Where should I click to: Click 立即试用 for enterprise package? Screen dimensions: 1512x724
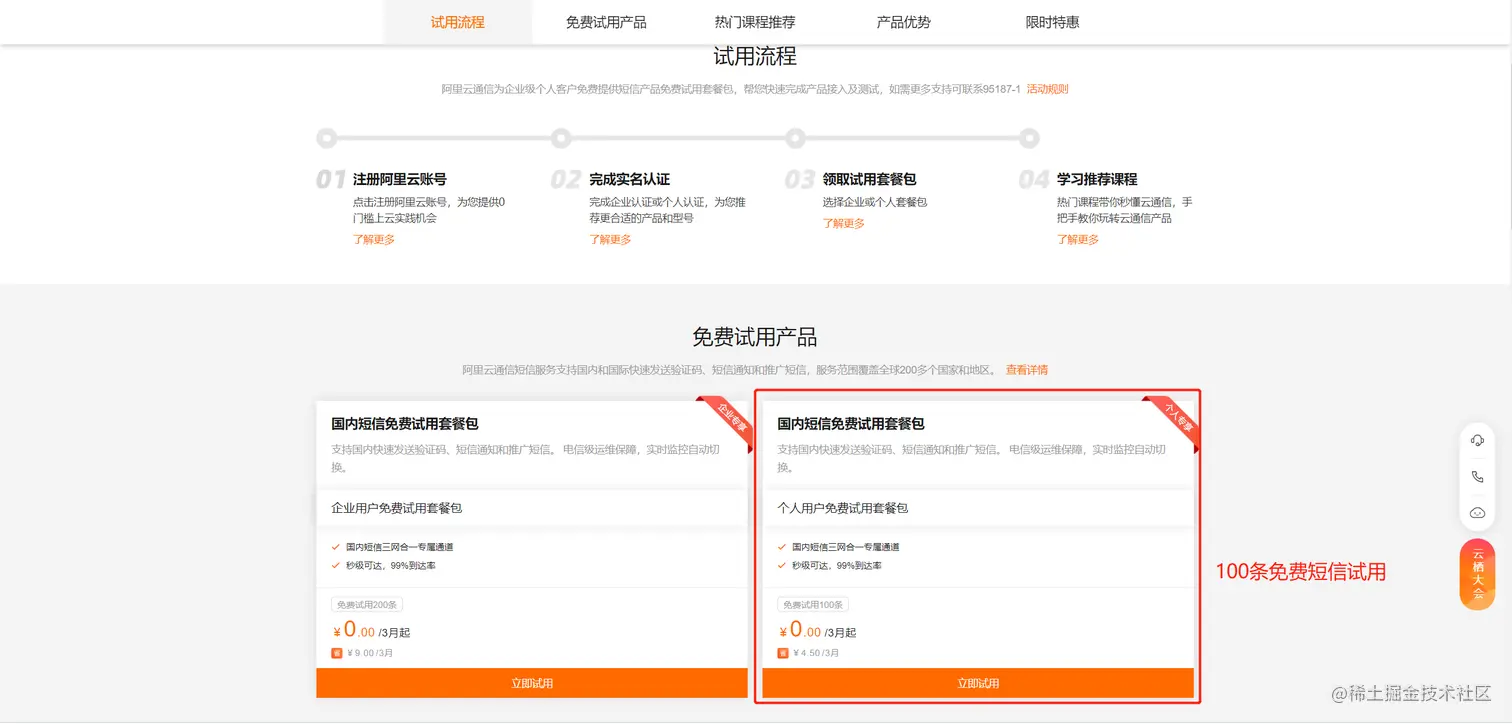[x=532, y=683]
